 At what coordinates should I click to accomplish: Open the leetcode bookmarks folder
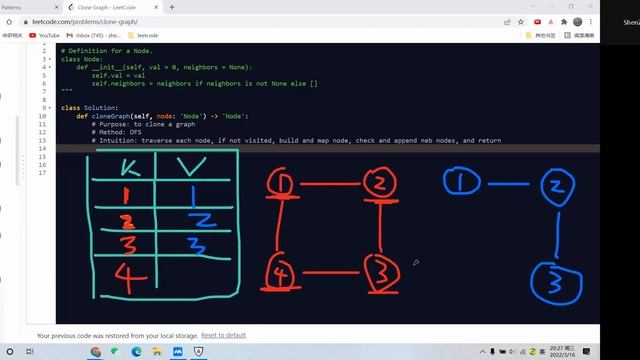pyautogui.click(x=143, y=36)
